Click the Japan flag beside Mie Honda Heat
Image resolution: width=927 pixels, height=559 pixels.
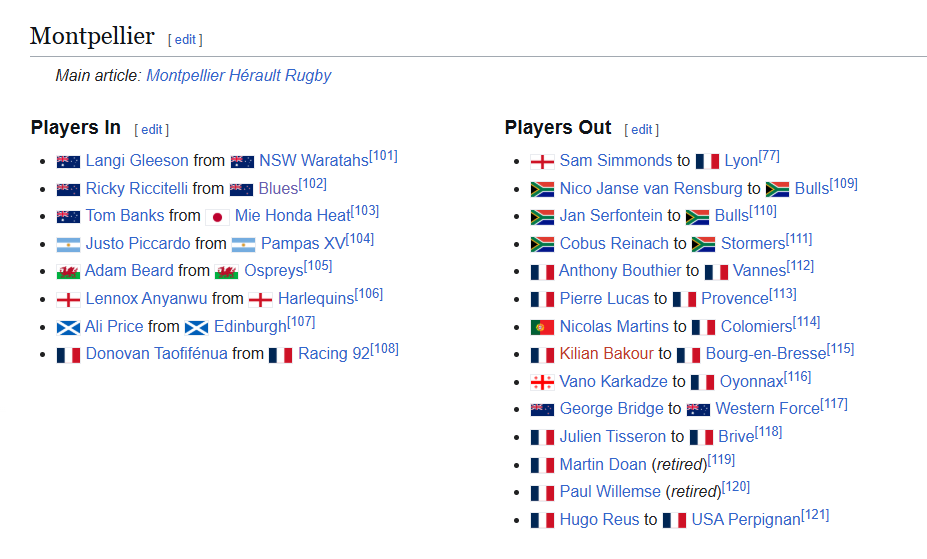click(x=217, y=216)
